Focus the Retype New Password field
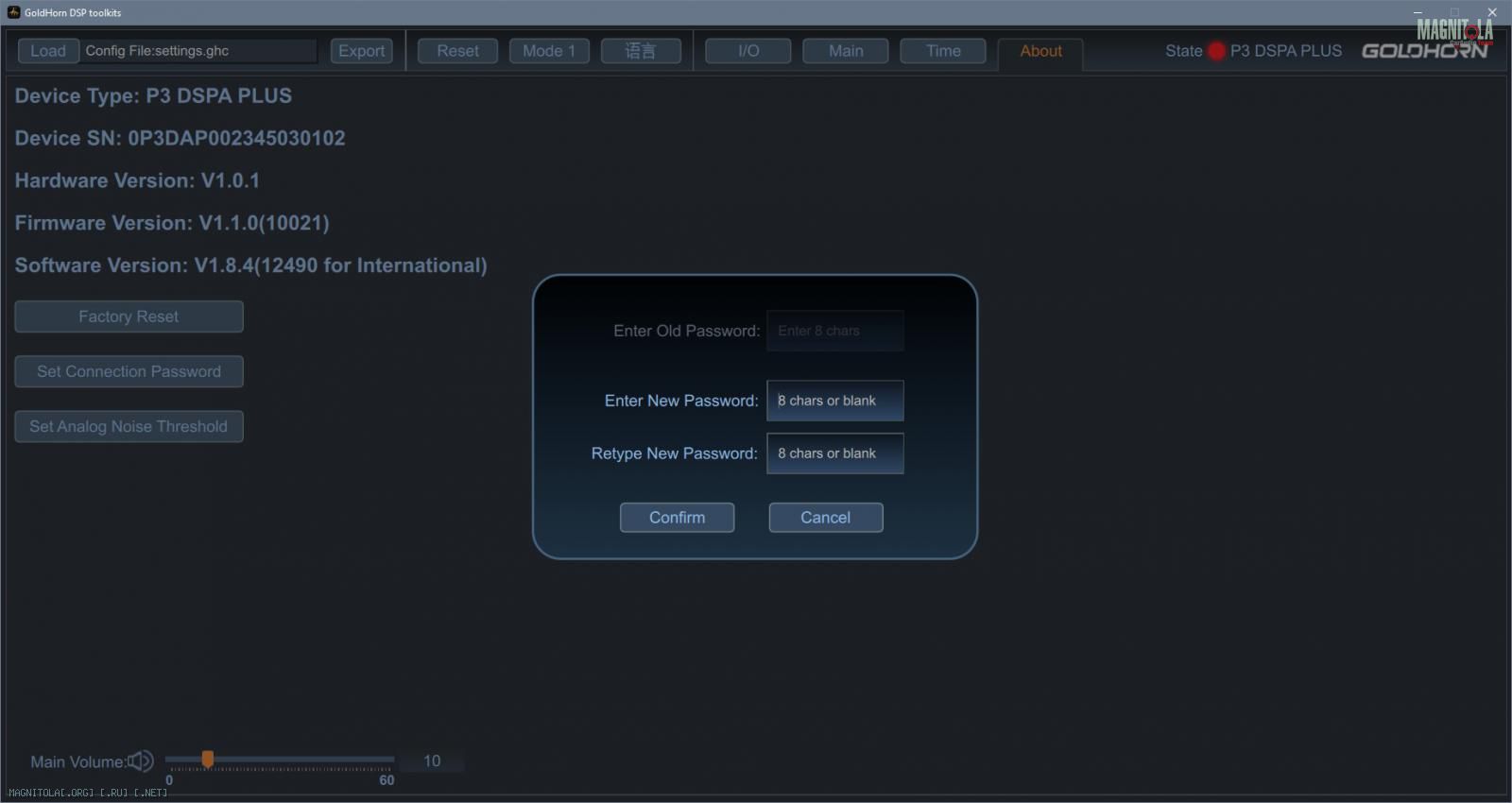This screenshot has width=1512, height=803. click(x=835, y=453)
